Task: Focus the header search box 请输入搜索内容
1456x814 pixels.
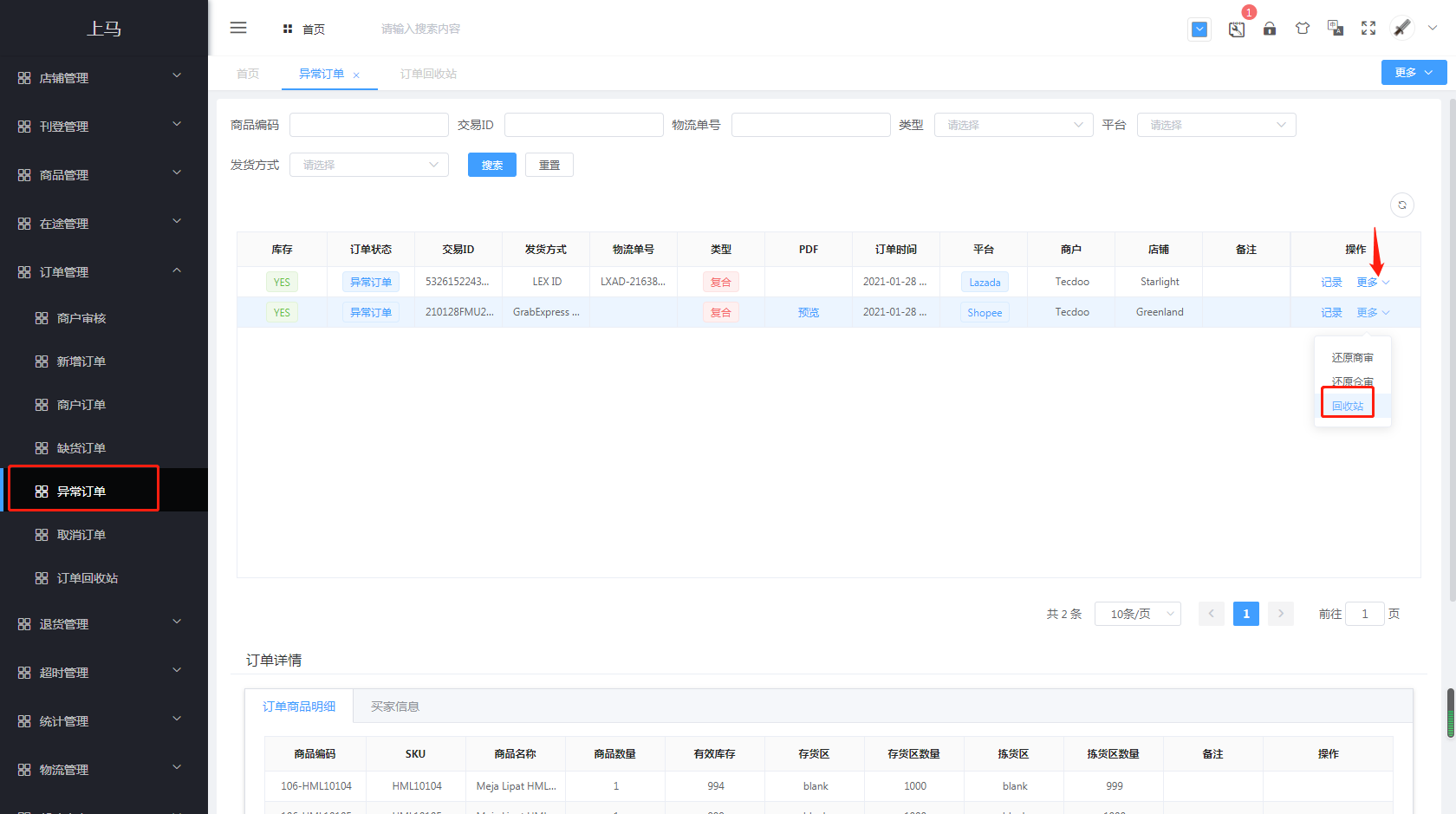Action: 421,29
